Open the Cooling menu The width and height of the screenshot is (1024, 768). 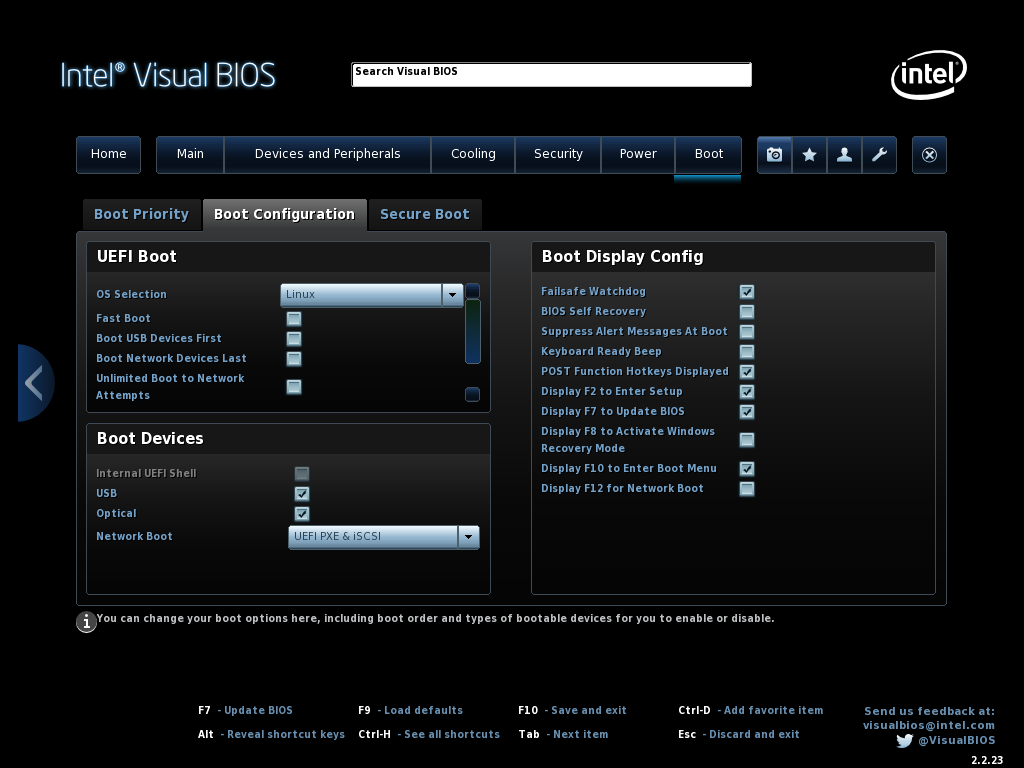coord(473,155)
